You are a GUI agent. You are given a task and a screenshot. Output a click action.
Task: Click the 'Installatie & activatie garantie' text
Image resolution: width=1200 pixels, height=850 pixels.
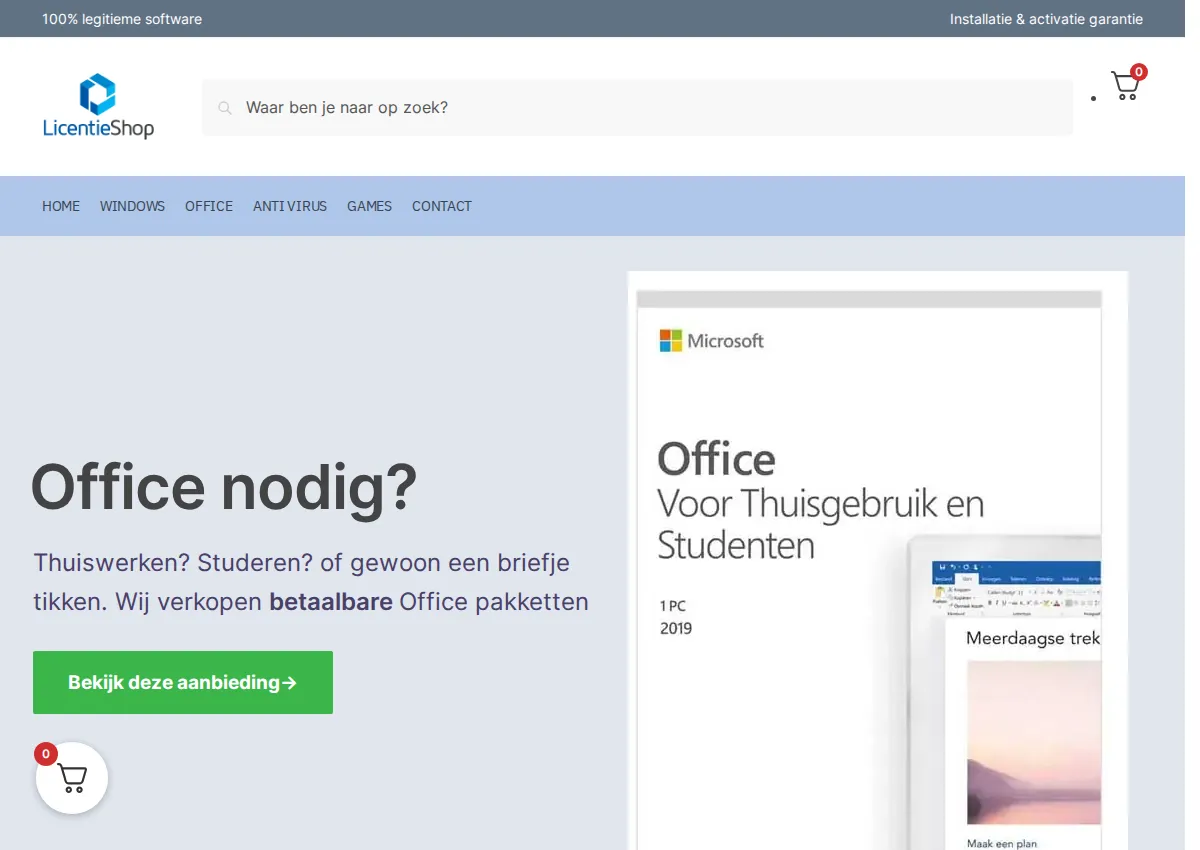[x=1046, y=19]
